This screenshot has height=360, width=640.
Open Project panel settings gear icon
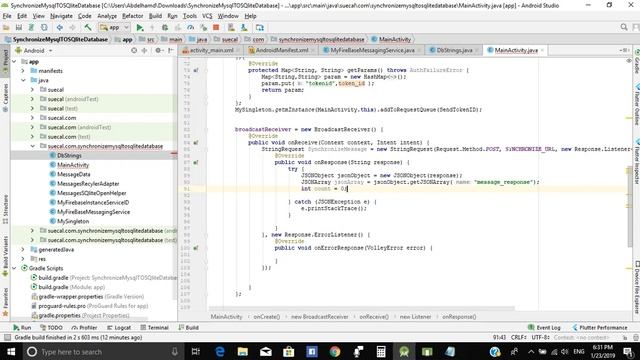pos(159,50)
